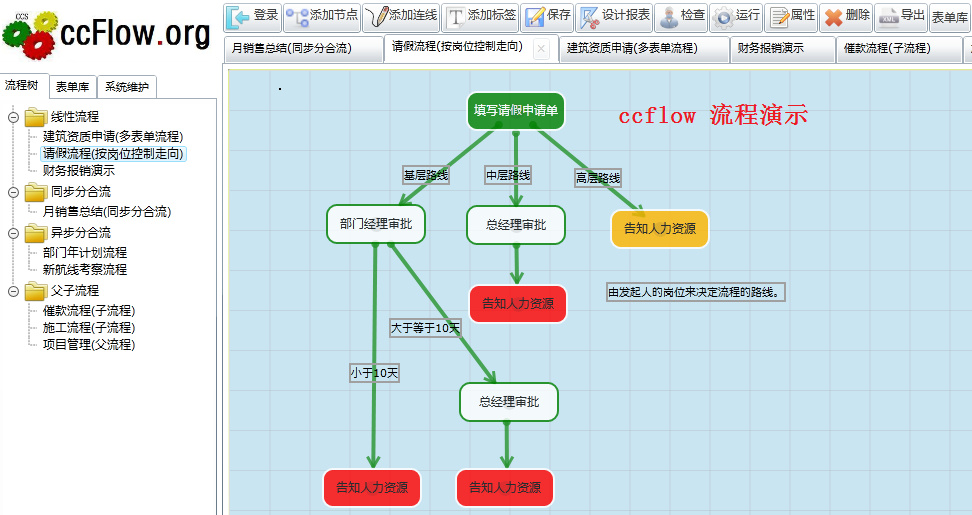Switch to the 表单库 panel tab
Screen dimensions: 972x515
(x=73, y=87)
